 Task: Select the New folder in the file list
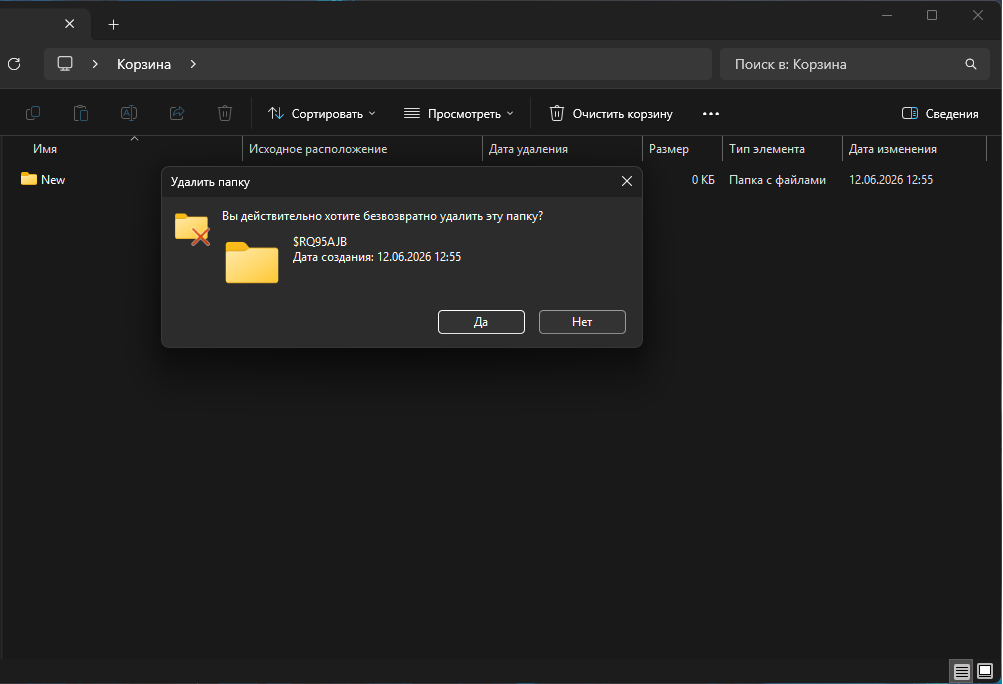(43, 179)
